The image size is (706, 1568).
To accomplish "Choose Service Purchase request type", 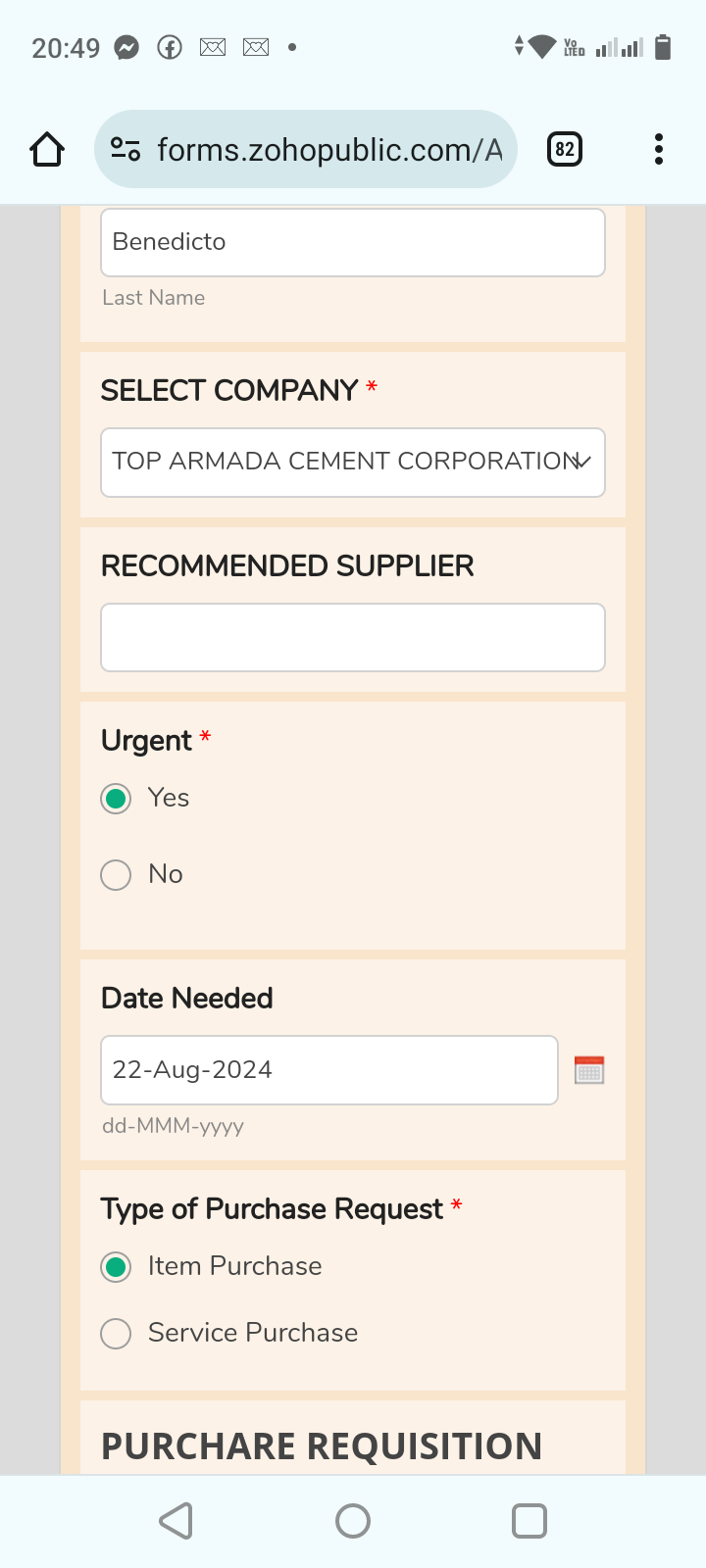I will [x=117, y=1334].
